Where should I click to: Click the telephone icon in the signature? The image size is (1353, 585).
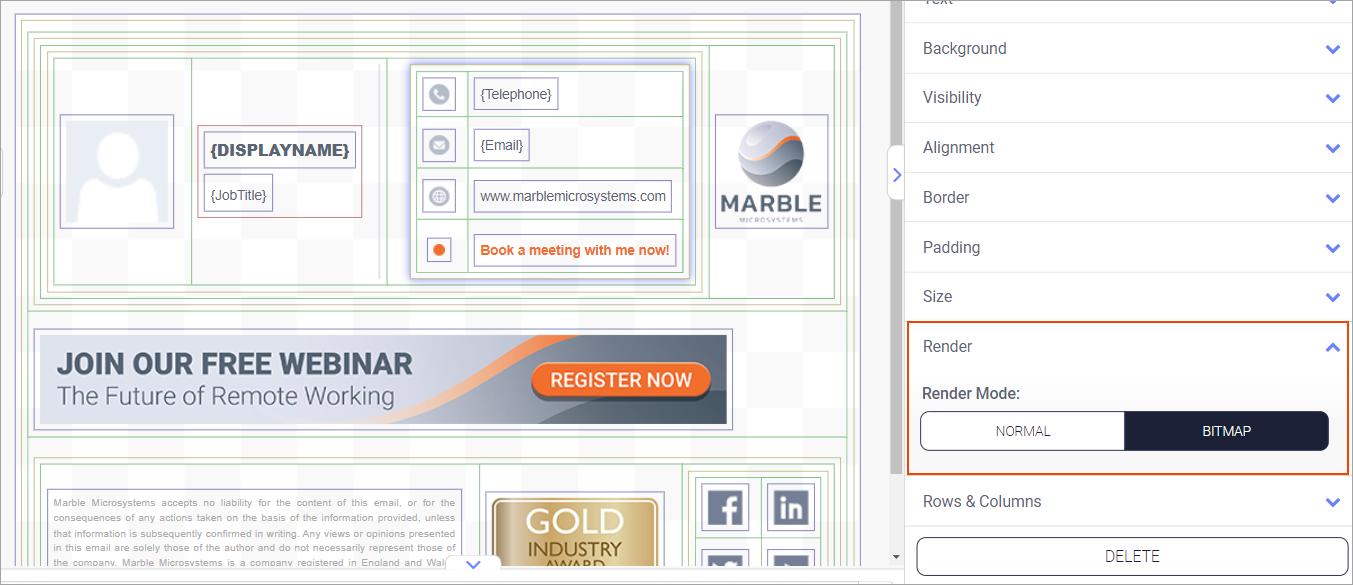coord(439,95)
